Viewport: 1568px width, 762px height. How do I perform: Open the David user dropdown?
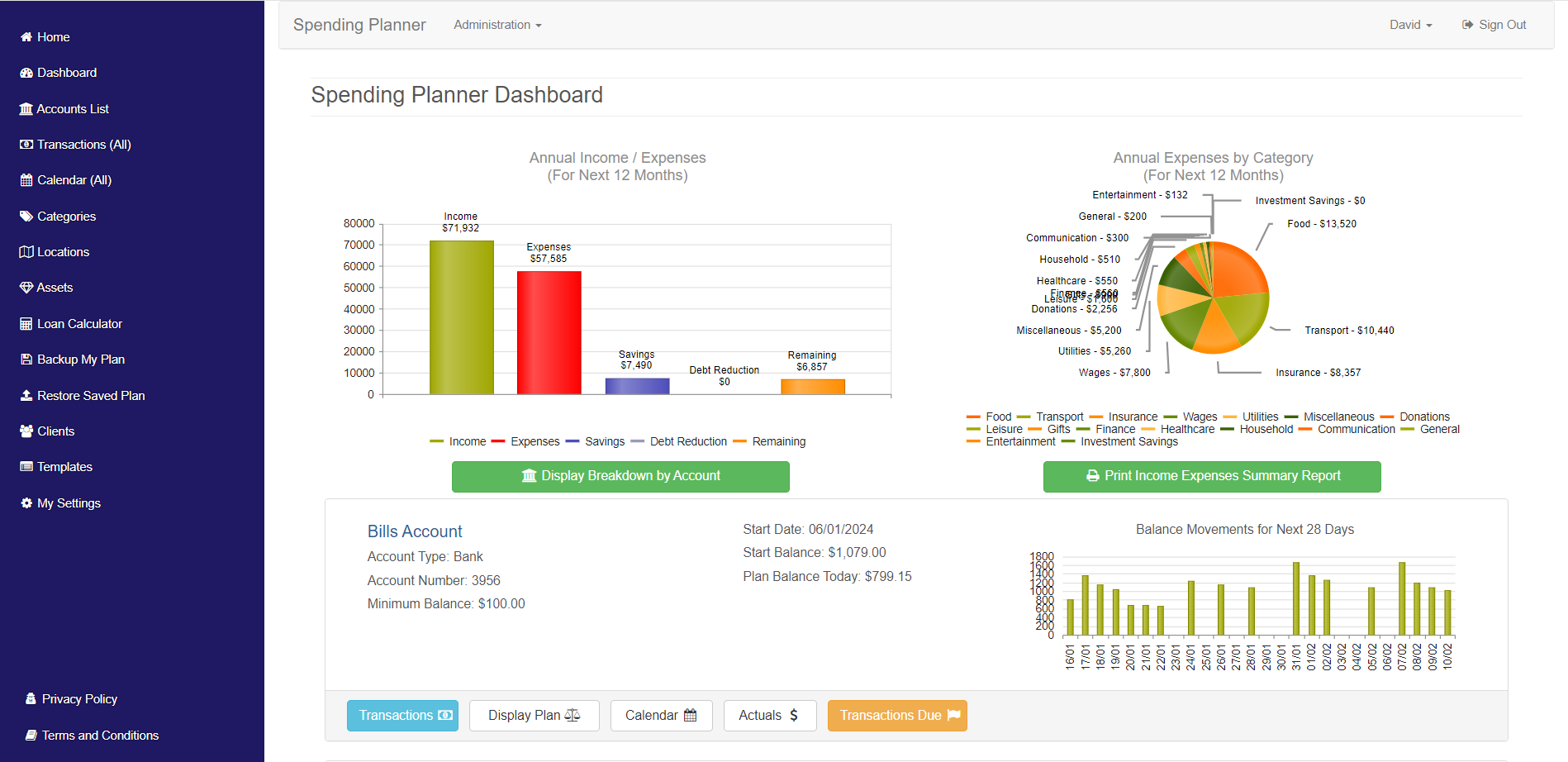point(1410,25)
